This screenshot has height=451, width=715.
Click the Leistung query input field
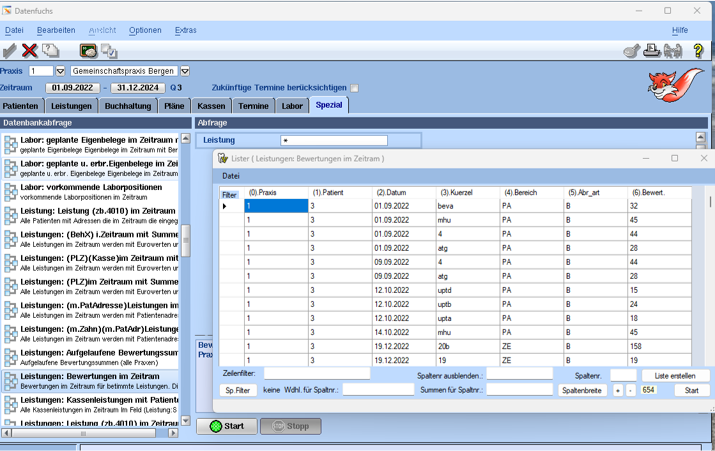(334, 140)
